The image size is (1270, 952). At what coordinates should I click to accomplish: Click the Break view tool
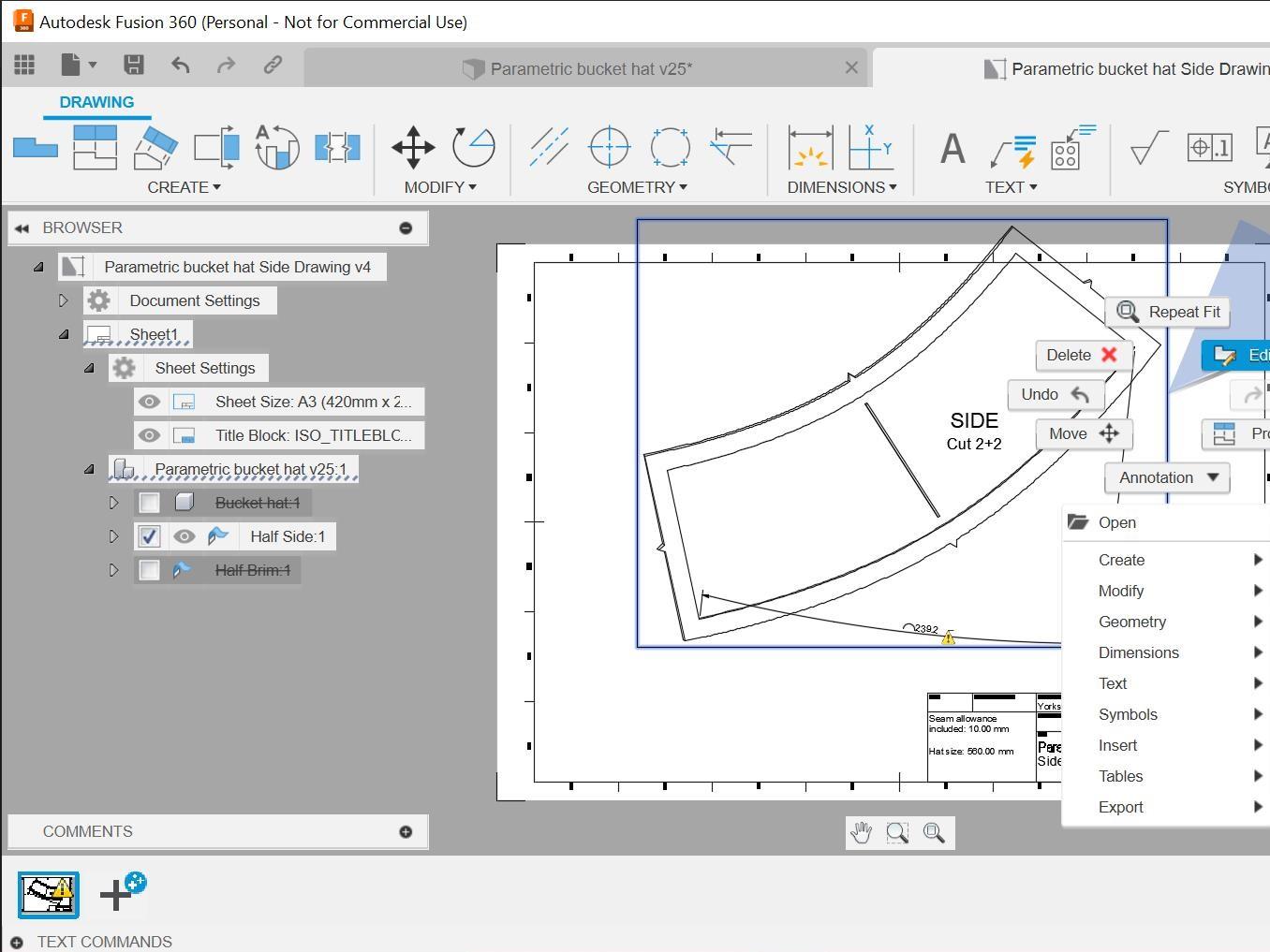(337, 147)
